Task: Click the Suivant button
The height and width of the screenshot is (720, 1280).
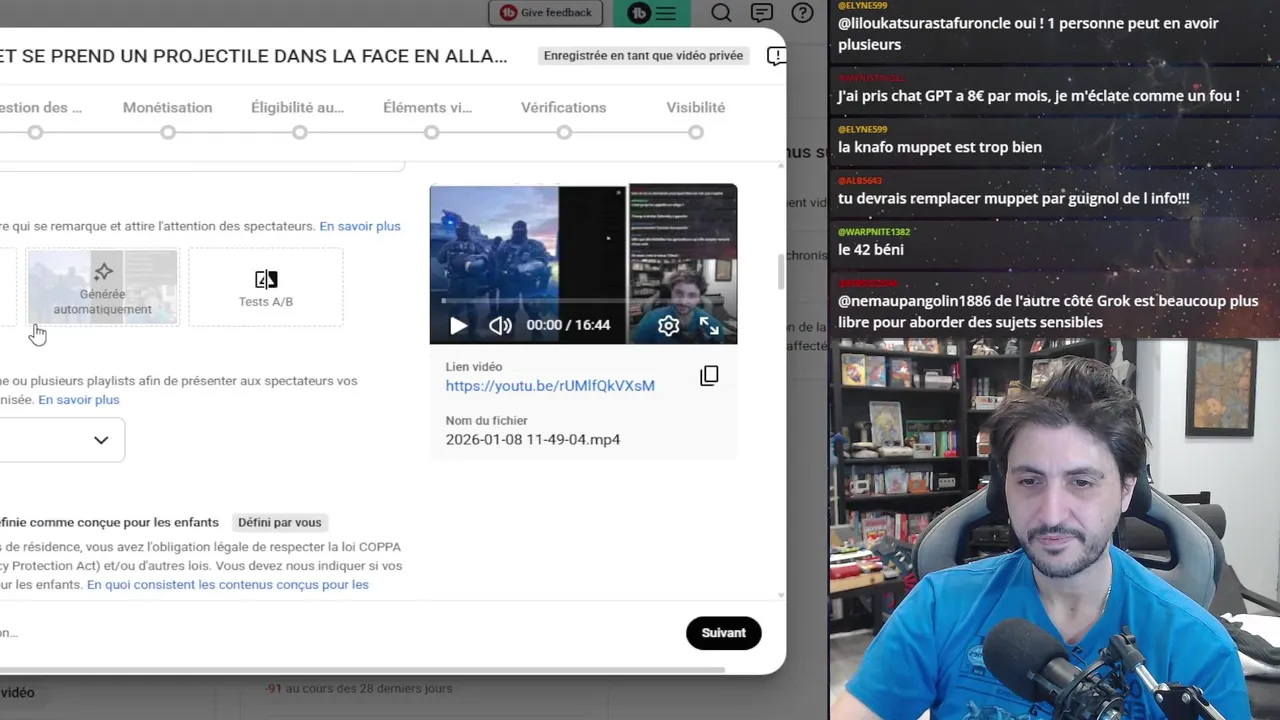Action: click(x=724, y=633)
